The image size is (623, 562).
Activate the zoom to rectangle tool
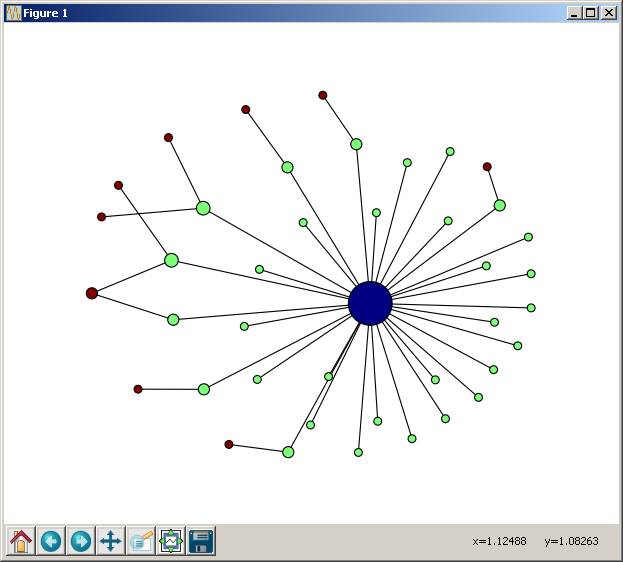click(141, 541)
